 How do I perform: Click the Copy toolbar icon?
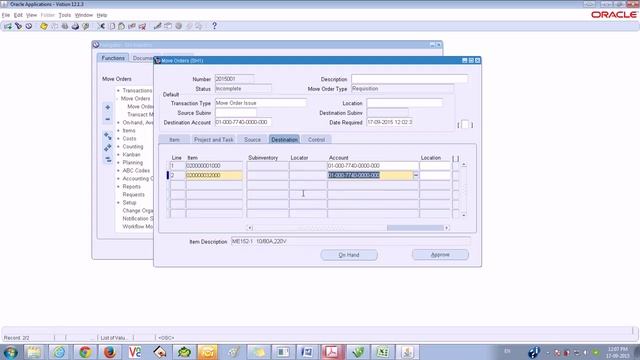pos(112,26)
